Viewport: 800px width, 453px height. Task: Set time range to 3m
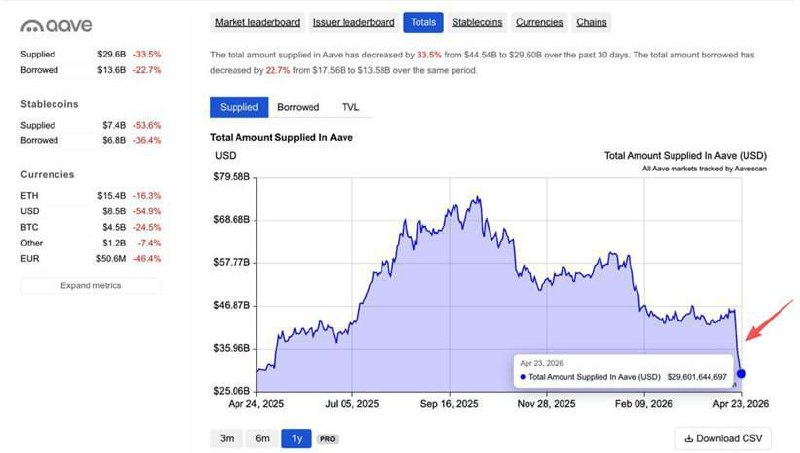227,438
